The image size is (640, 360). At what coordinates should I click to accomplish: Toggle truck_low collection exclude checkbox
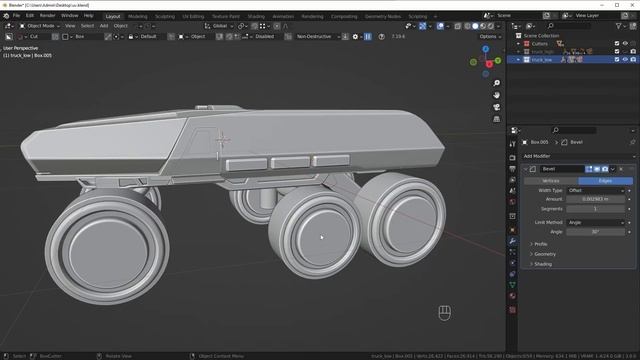tap(617, 60)
